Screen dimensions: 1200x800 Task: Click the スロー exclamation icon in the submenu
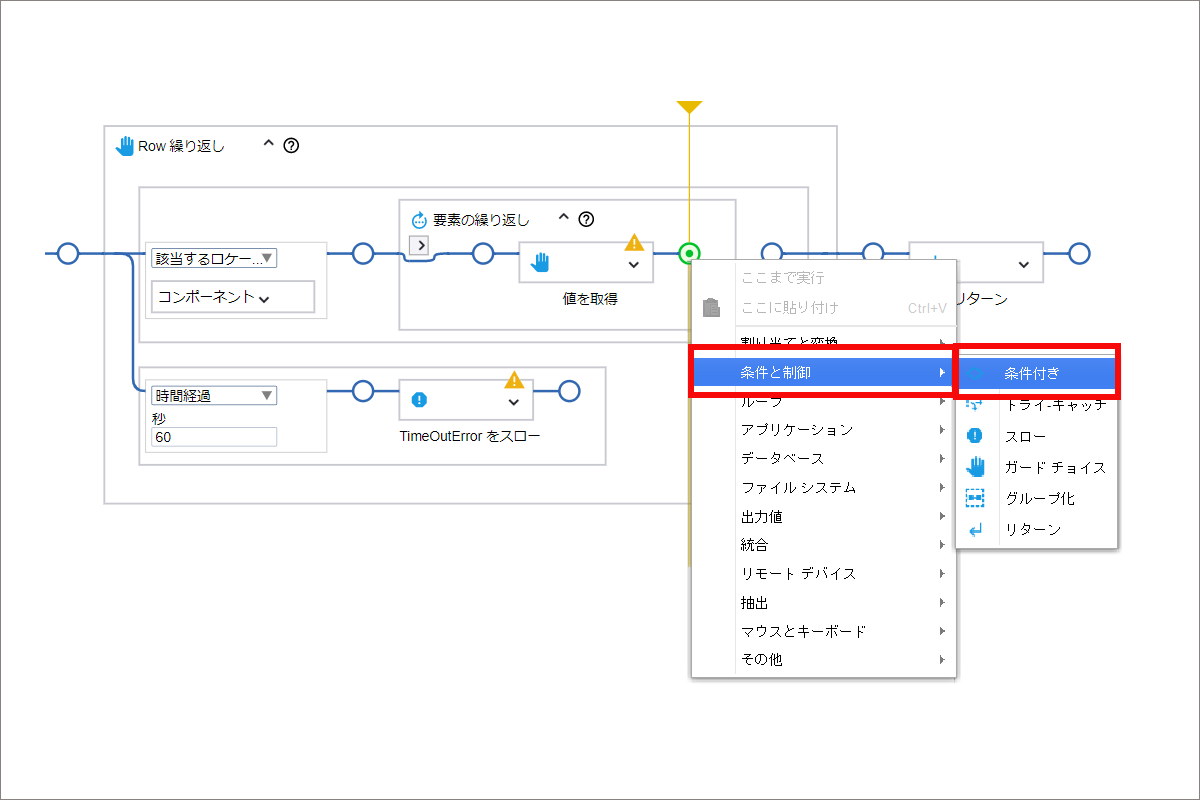click(975, 436)
